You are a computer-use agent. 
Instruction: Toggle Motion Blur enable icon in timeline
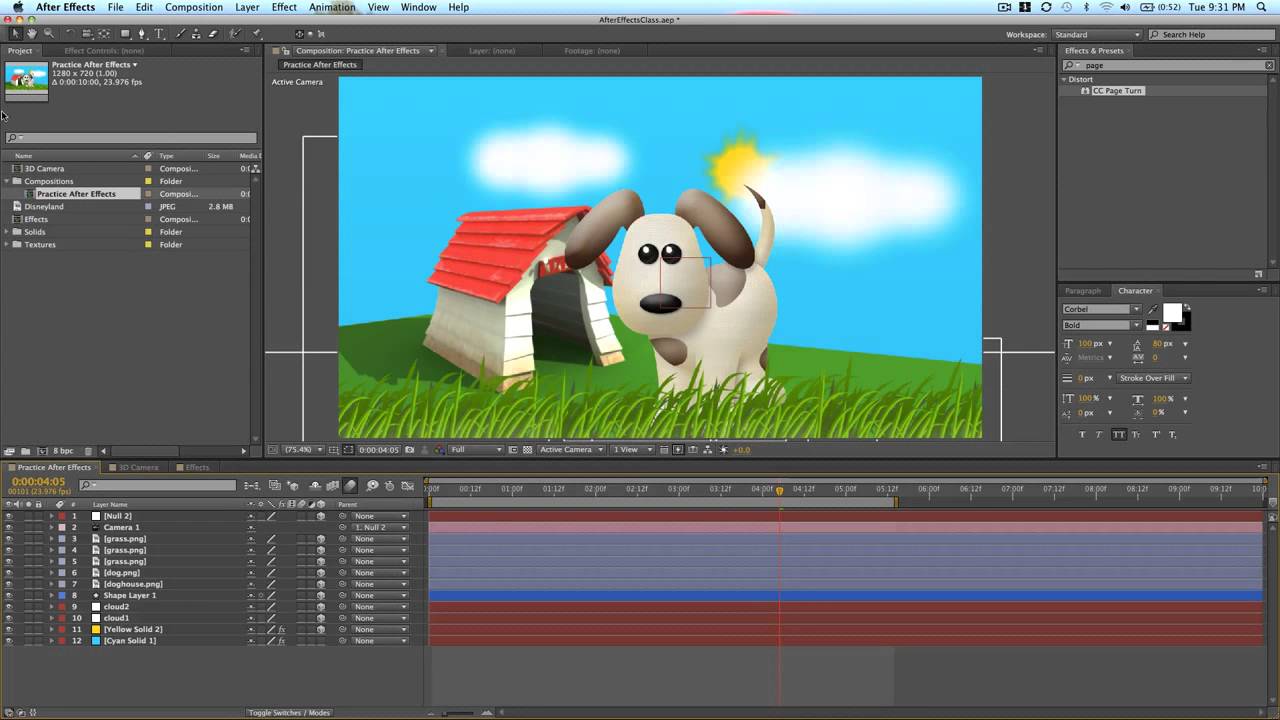(350, 486)
